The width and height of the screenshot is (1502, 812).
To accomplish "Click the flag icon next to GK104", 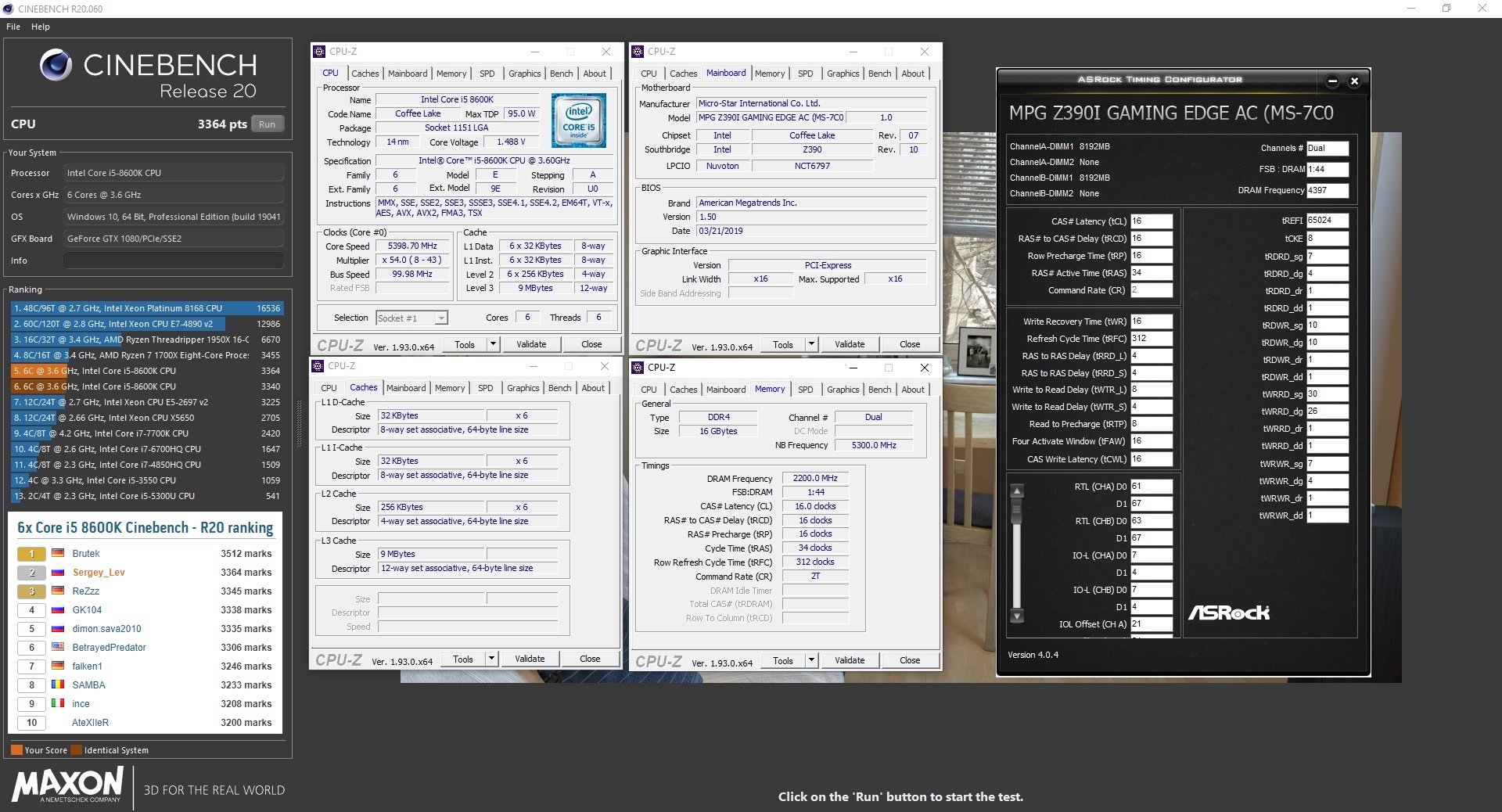I will click(x=58, y=609).
